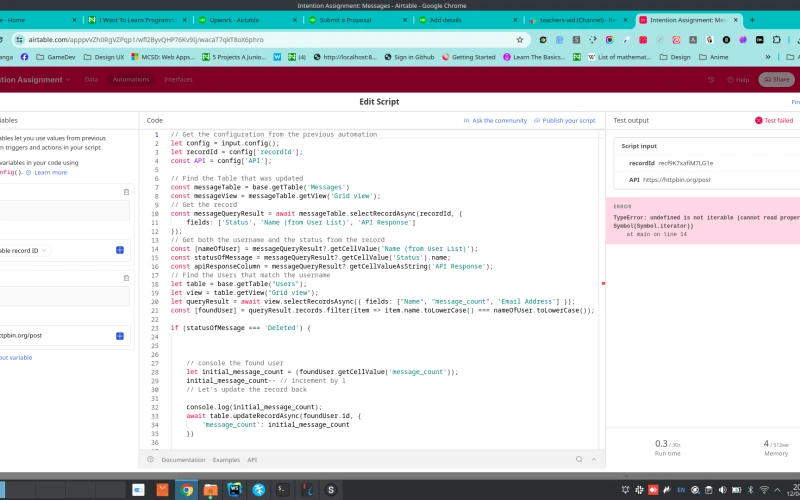Click the help circle icon beside Documentation
The width and height of the screenshot is (800, 500).
coord(151,459)
